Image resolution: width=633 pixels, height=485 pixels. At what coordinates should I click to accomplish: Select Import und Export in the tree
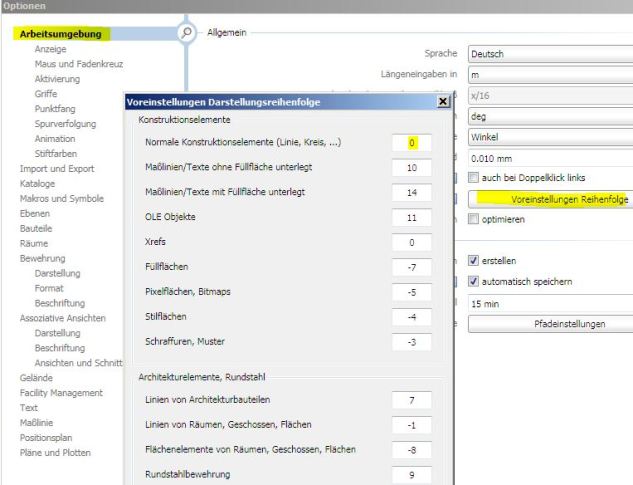tap(57, 168)
